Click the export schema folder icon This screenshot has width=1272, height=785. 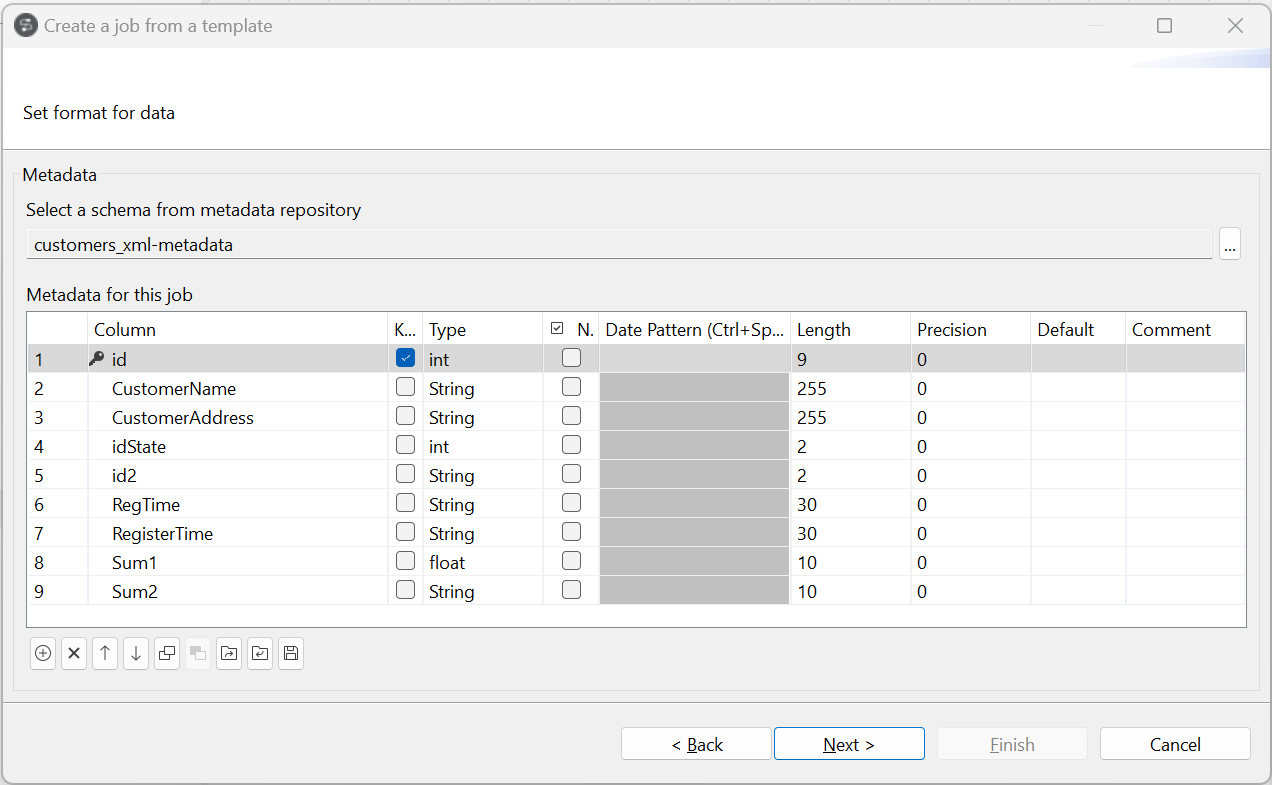click(229, 654)
